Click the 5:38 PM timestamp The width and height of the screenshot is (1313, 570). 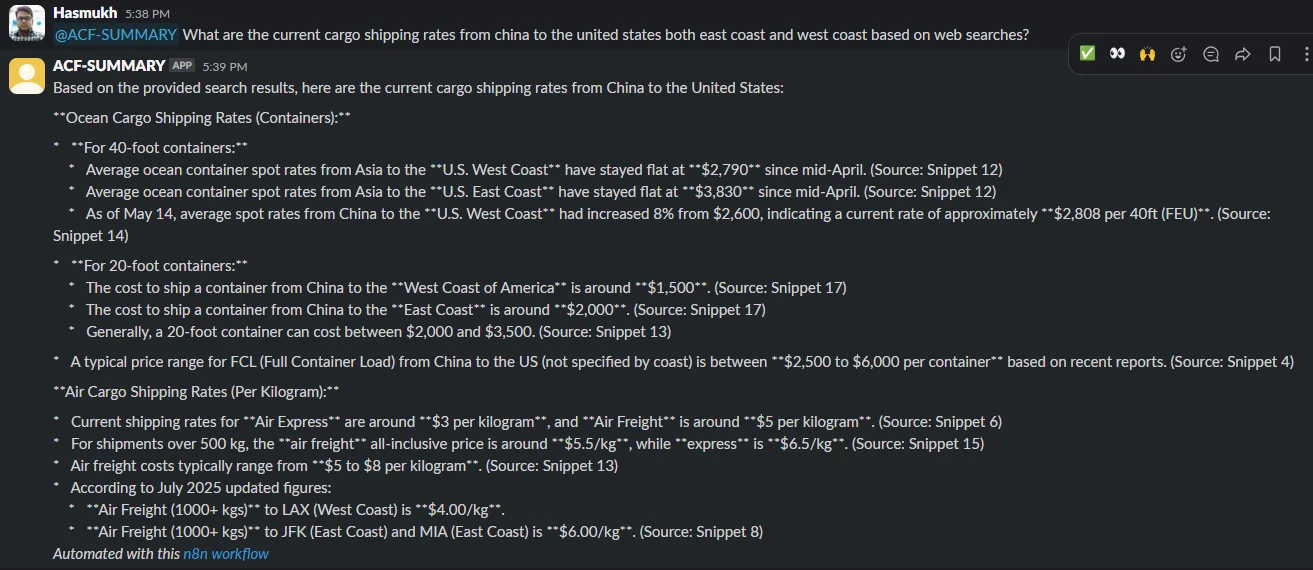pyautogui.click(x=148, y=14)
